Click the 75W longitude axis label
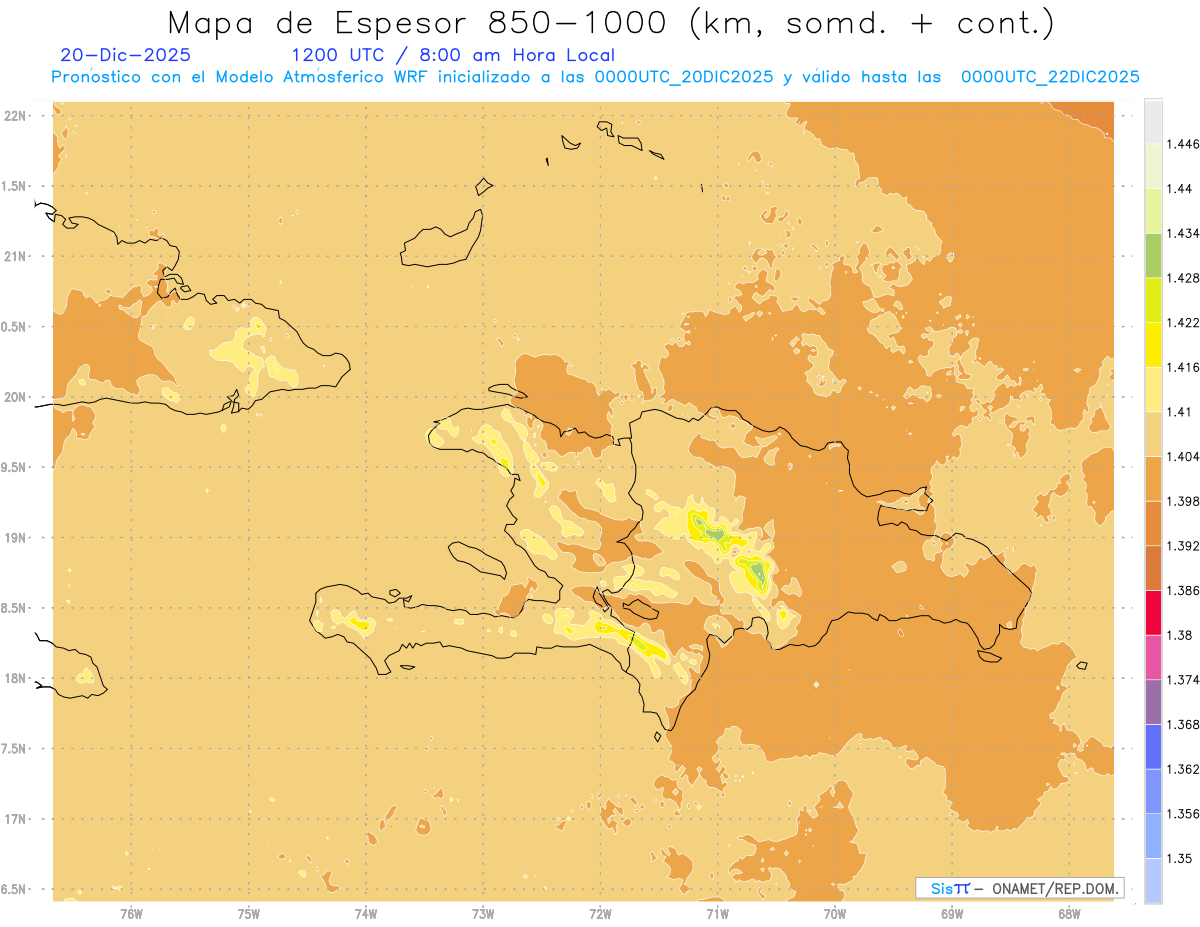1200x927 pixels. [249, 914]
